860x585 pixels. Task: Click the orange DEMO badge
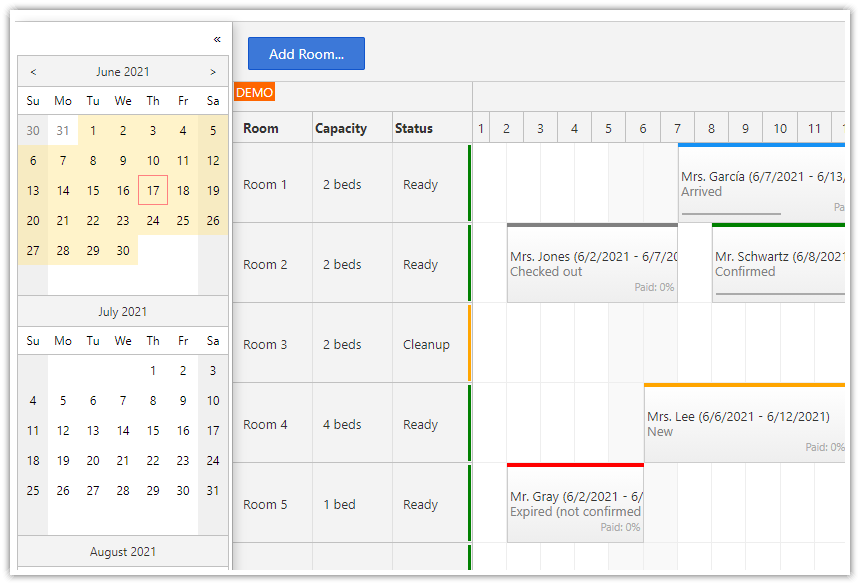pyautogui.click(x=254, y=93)
